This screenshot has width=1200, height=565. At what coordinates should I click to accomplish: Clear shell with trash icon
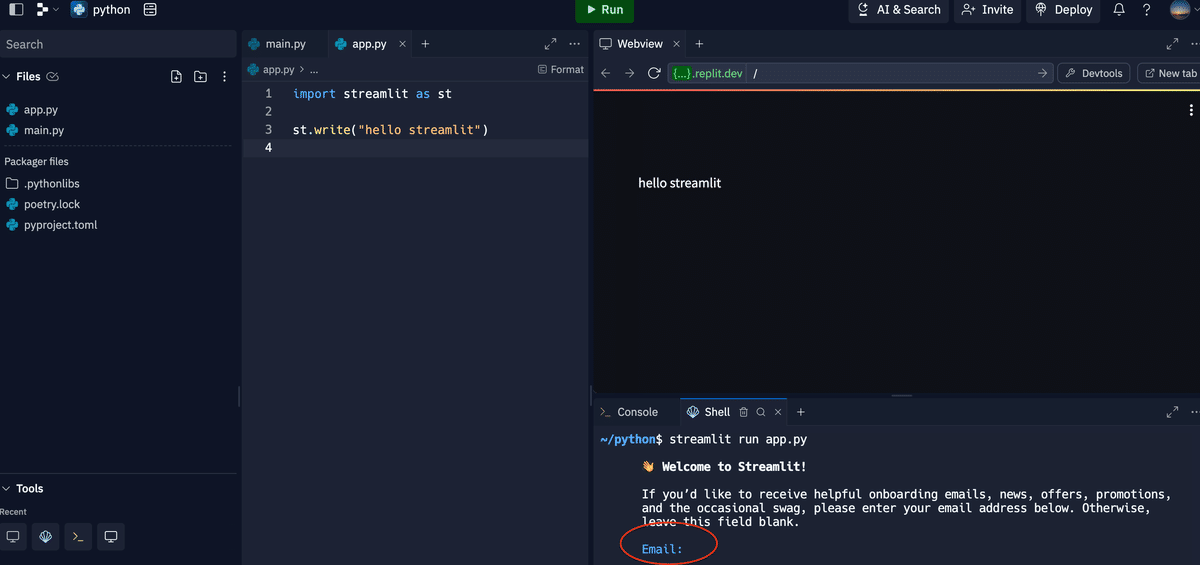pos(743,412)
